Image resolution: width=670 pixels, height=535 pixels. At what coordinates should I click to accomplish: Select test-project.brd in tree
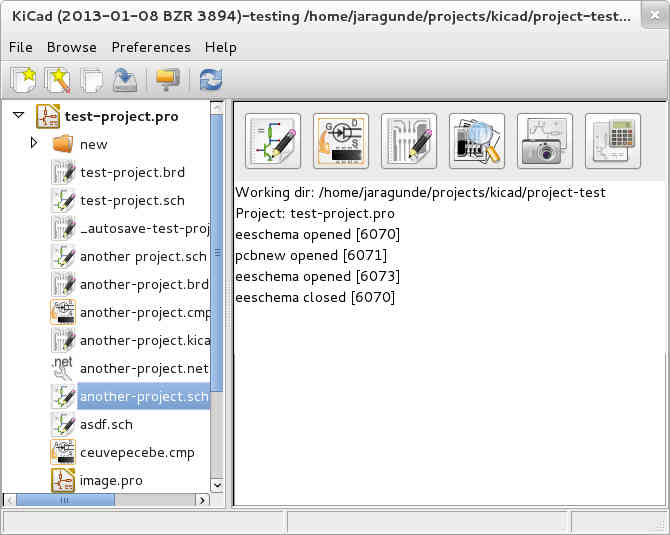coord(132,172)
